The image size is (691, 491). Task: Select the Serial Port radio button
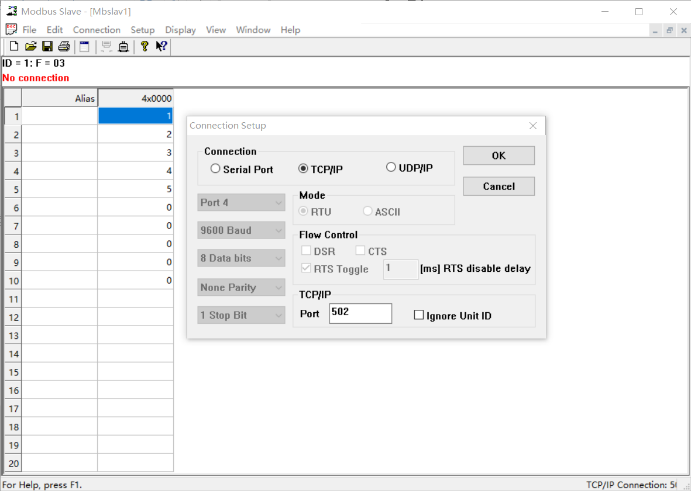215,169
